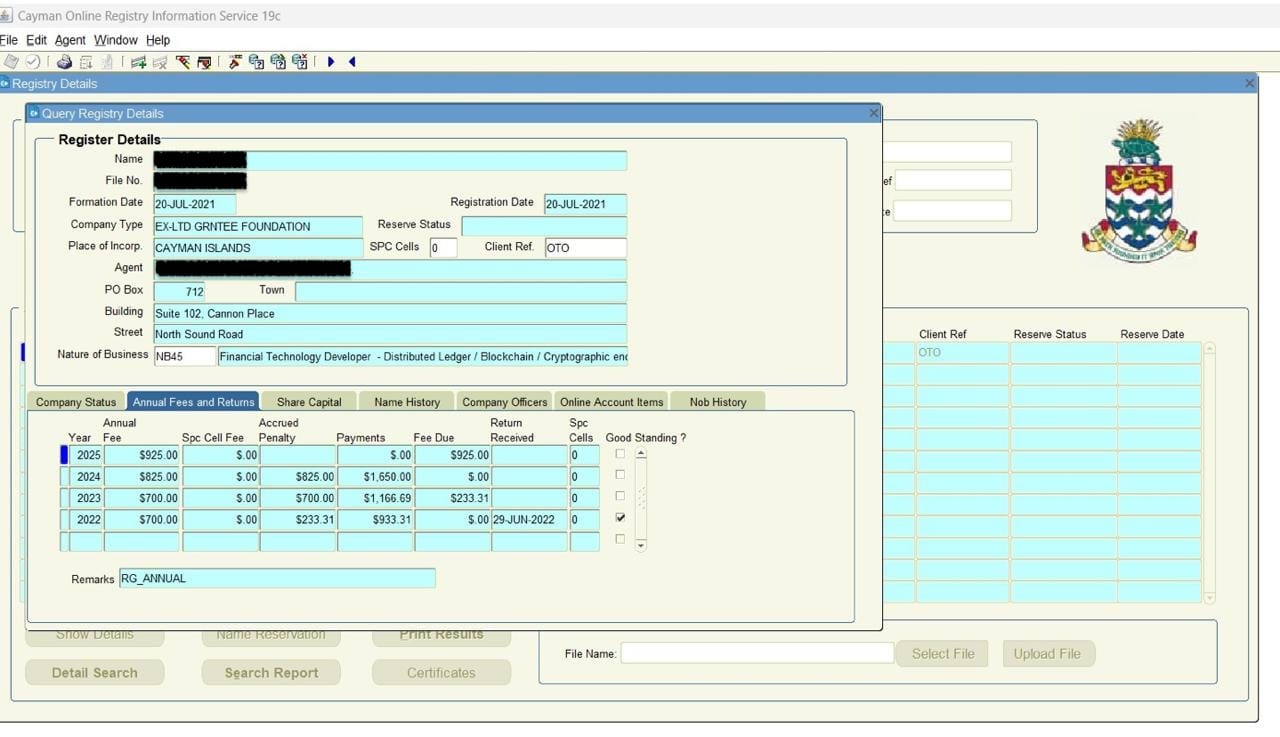Open the Help menu
1280x737 pixels.
tap(158, 40)
